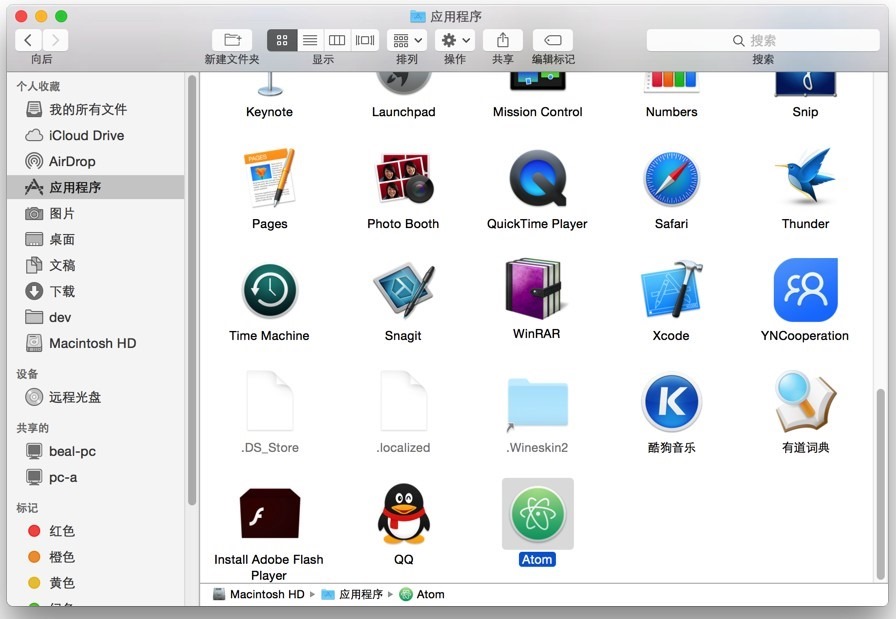This screenshot has height=619, width=896.
Task: Select the Xcode hammer icon
Action: coord(671,289)
